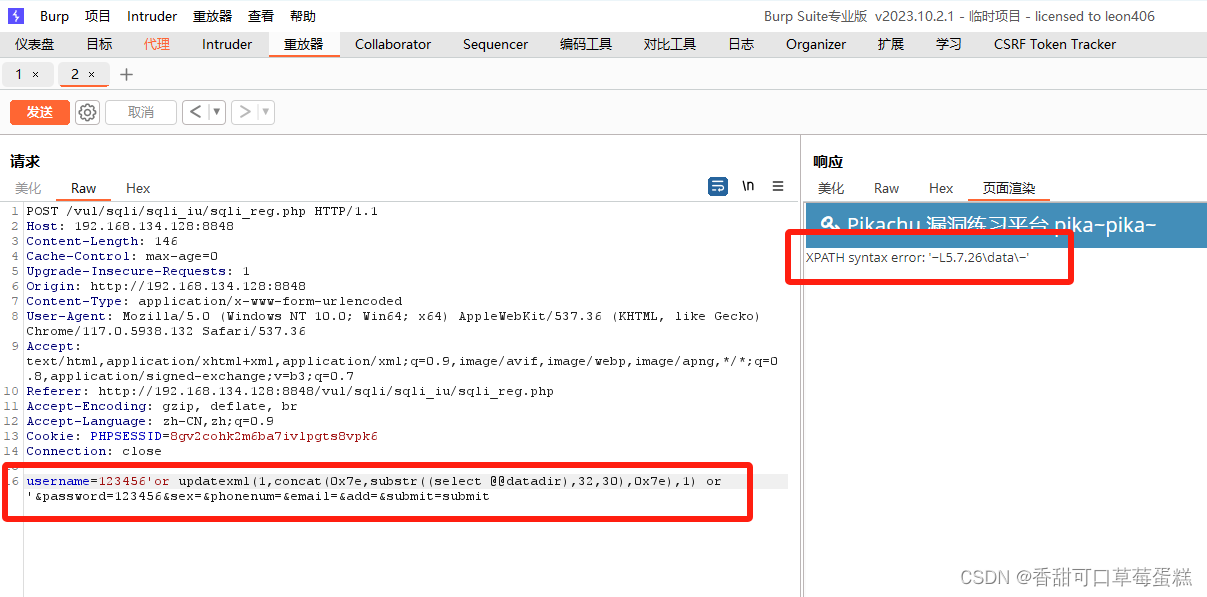Click the Content-Type header line
The image size is (1207, 597).
[x=214, y=301]
